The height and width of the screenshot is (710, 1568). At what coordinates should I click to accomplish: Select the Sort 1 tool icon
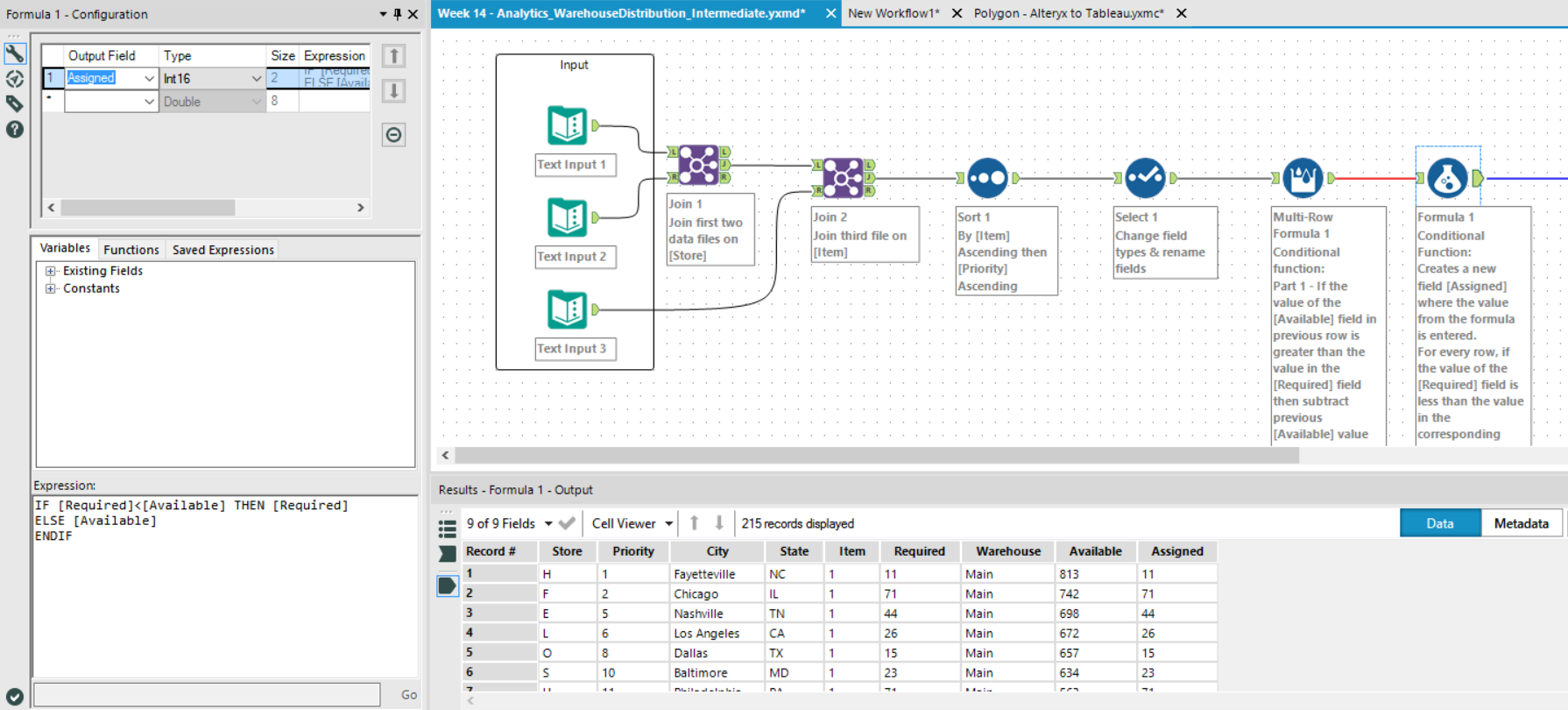(987, 178)
